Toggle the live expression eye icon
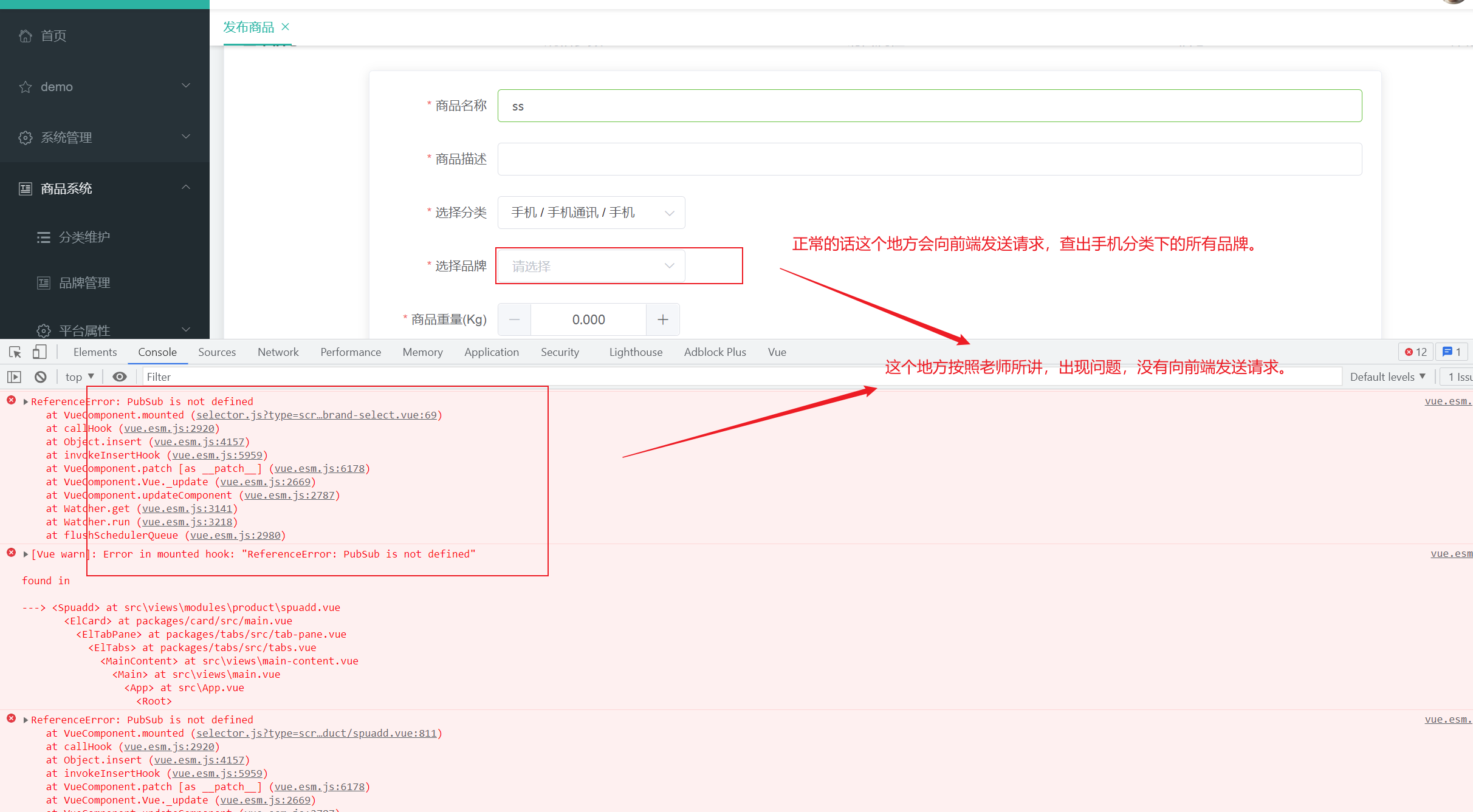Viewport: 1473px width, 812px height. 120,377
